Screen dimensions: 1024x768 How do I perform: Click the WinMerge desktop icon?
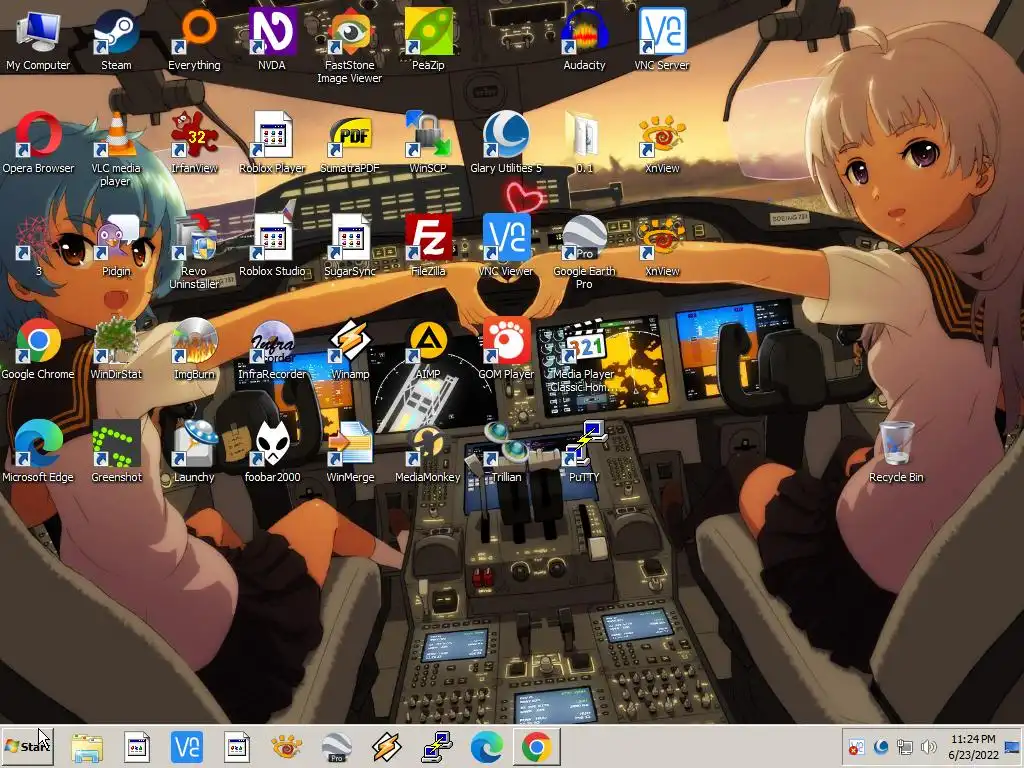pyautogui.click(x=349, y=452)
